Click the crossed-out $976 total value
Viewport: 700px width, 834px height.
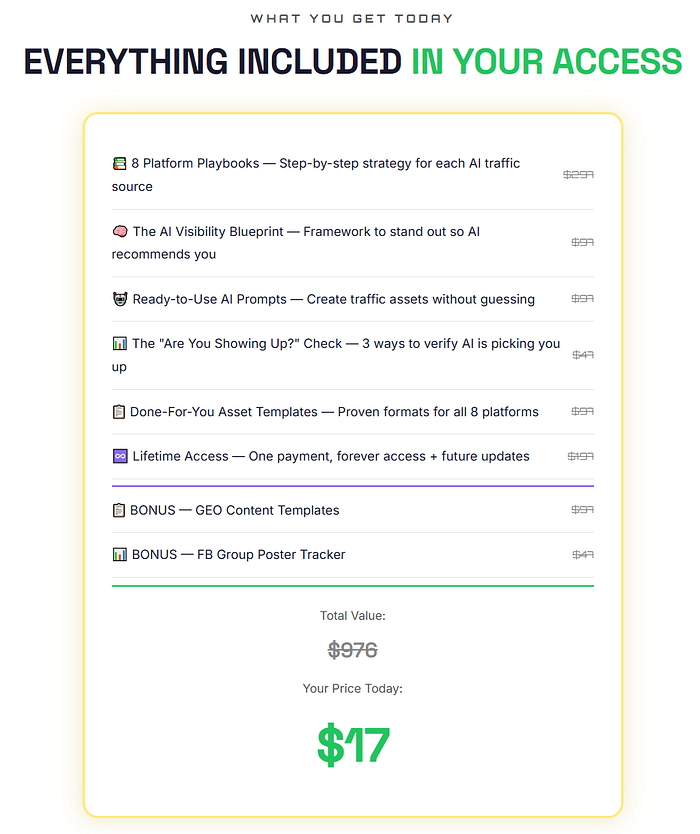click(x=352, y=650)
